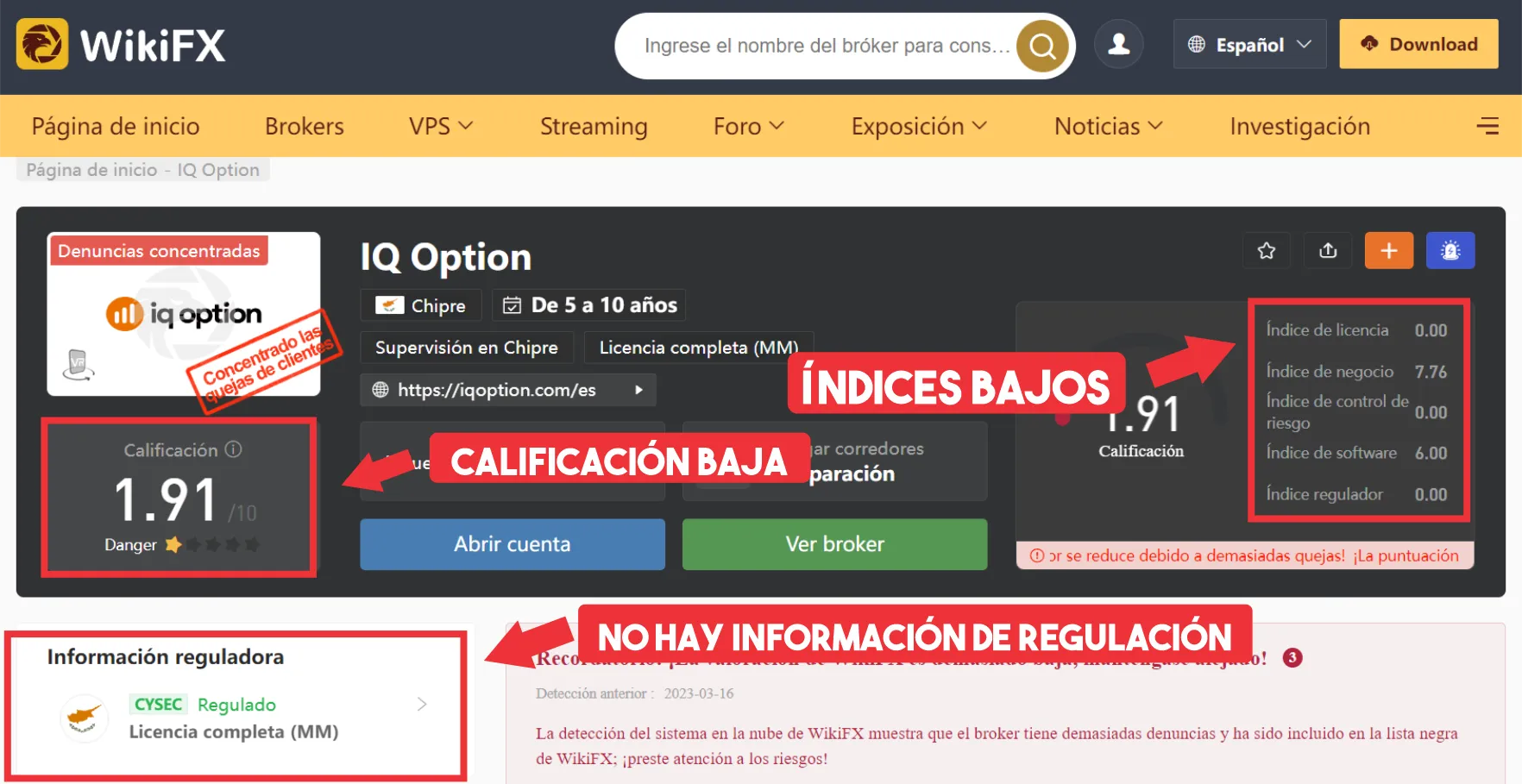Click the iq option broker logo

click(x=184, y=314)
